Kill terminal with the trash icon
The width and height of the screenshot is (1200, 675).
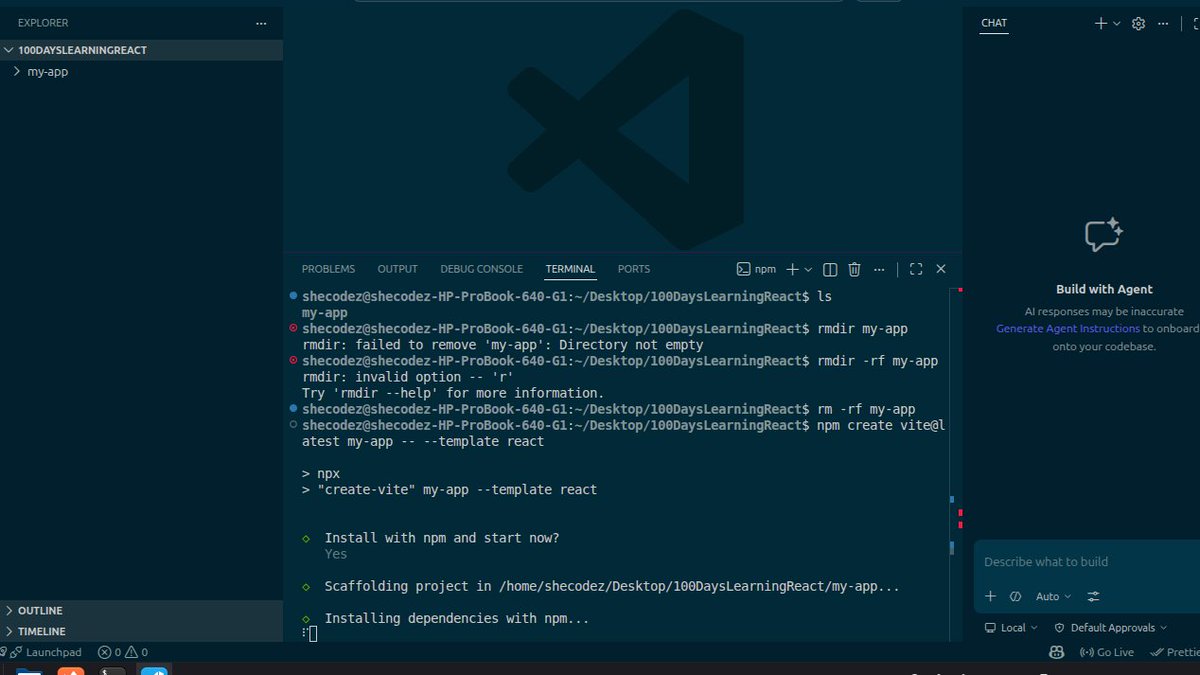pos(854,269)
